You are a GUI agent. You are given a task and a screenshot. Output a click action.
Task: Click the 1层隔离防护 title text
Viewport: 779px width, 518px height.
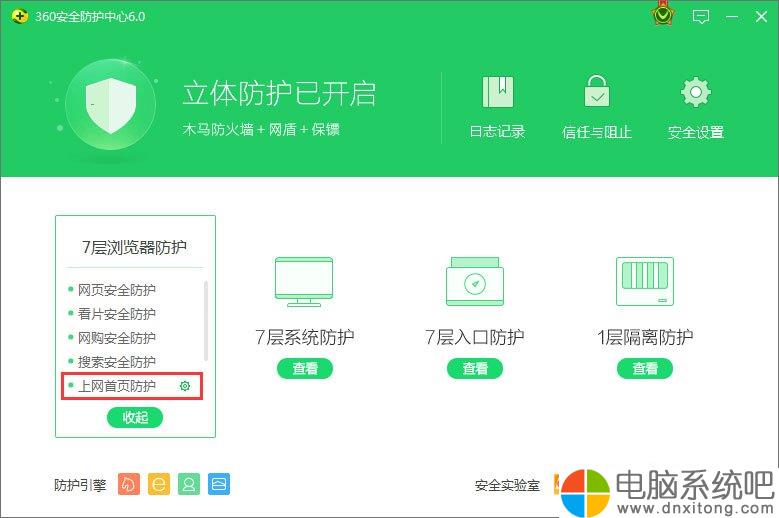[645, 337]
